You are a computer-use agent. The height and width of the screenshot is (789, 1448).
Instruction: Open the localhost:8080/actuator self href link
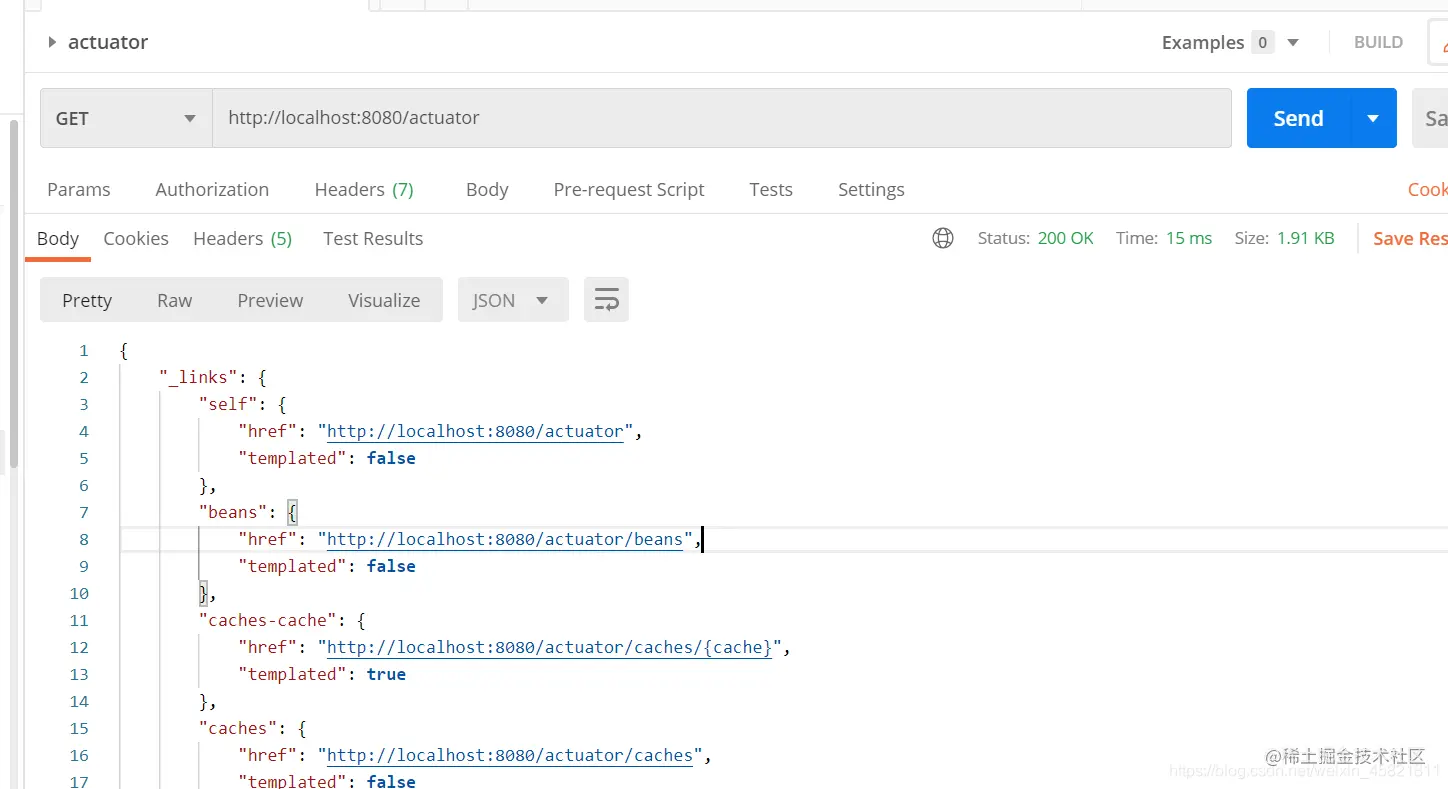click(x=475, y=431)
